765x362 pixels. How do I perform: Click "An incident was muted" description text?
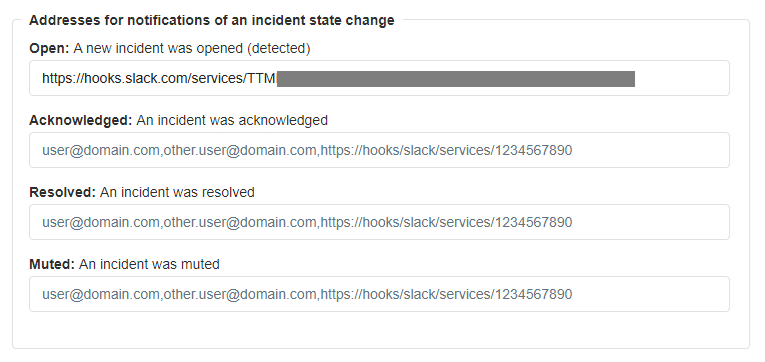click(149, 264)
